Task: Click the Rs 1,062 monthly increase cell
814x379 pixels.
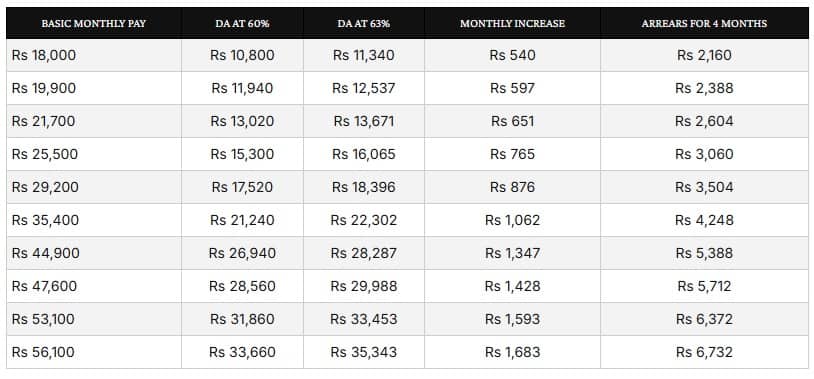Action: click(512, 220)
